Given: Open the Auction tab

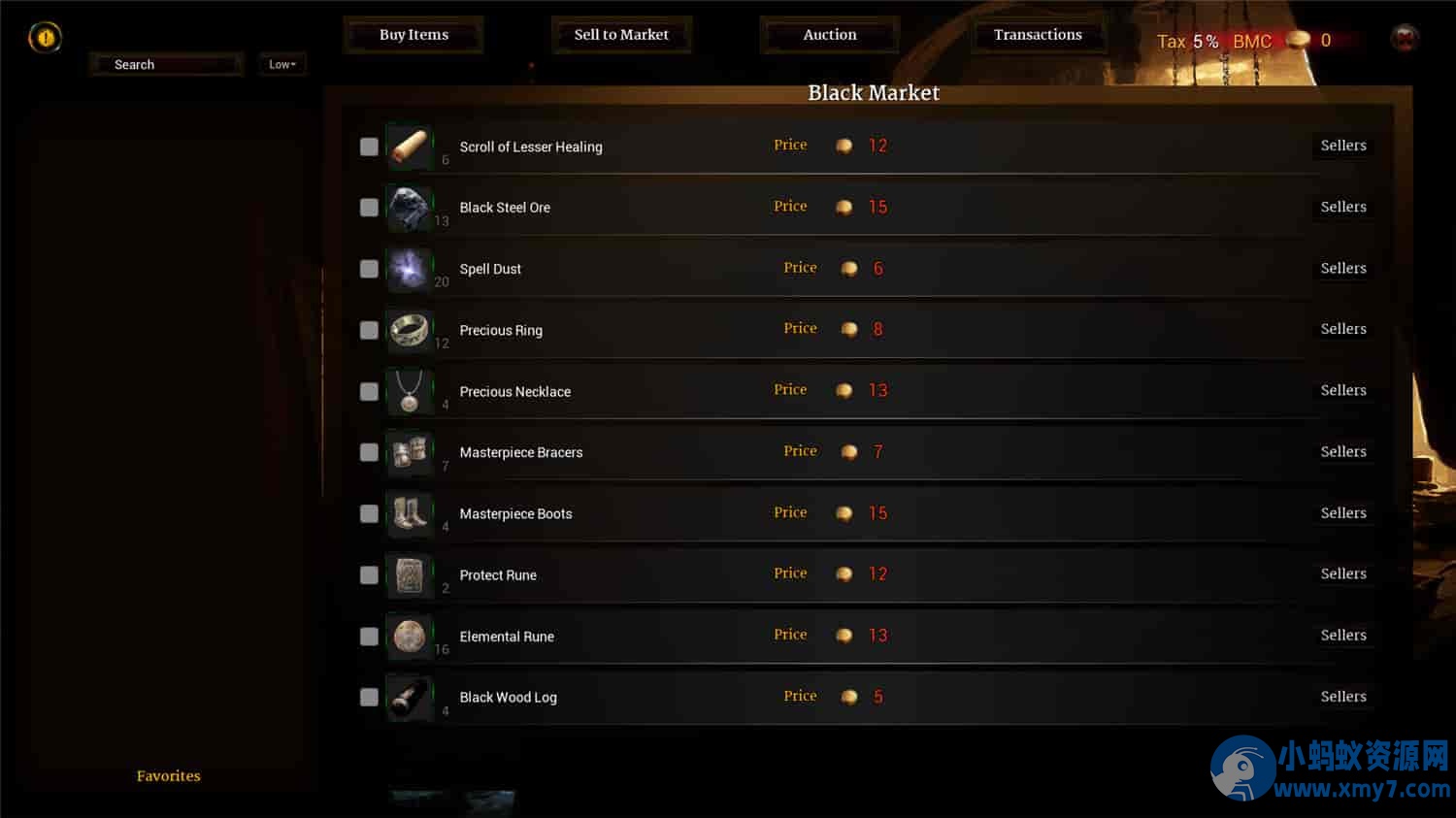Looking at the screenshot, I should point(830,35).
